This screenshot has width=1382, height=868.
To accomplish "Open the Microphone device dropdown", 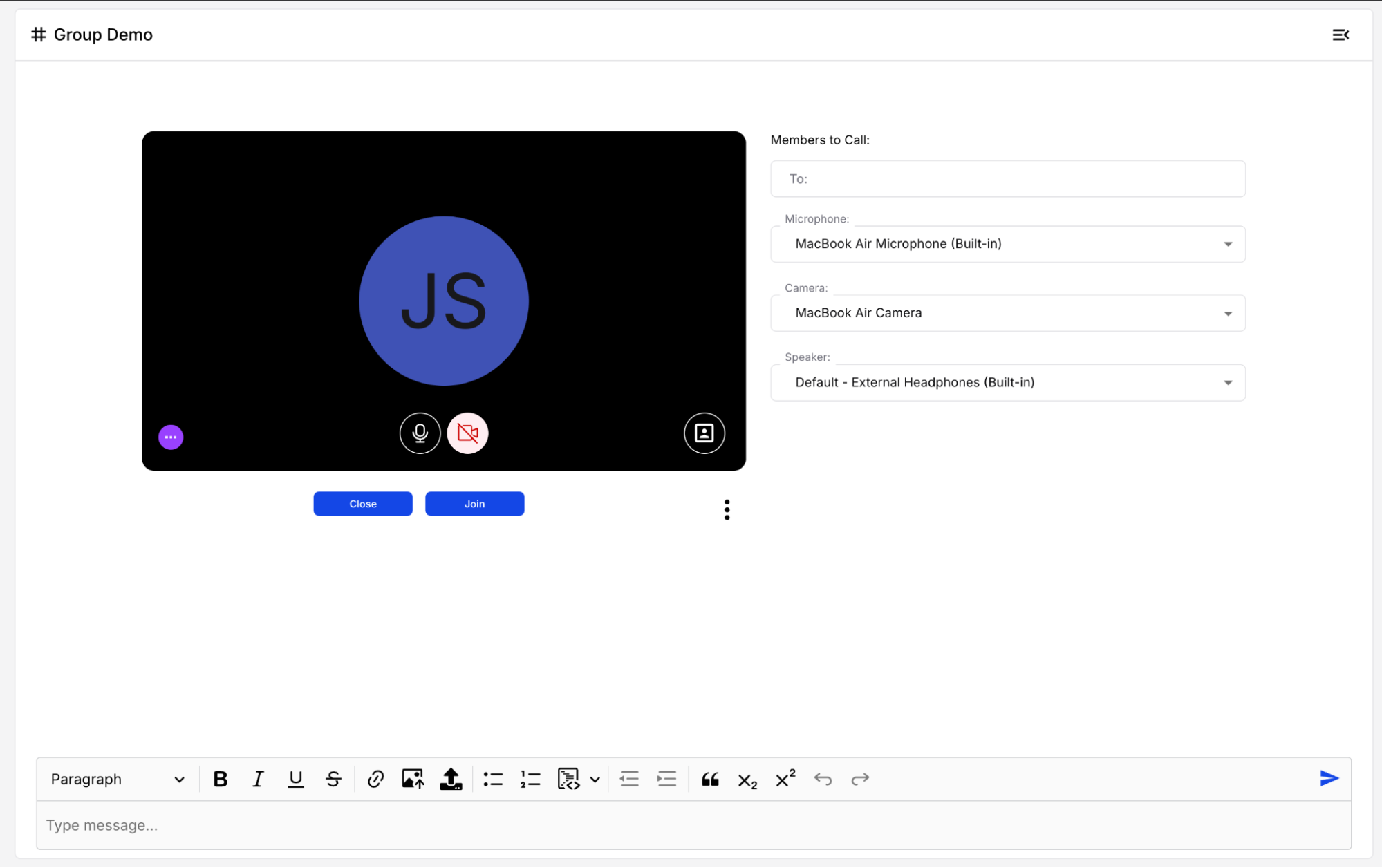I will click(x=1008, y=244).
